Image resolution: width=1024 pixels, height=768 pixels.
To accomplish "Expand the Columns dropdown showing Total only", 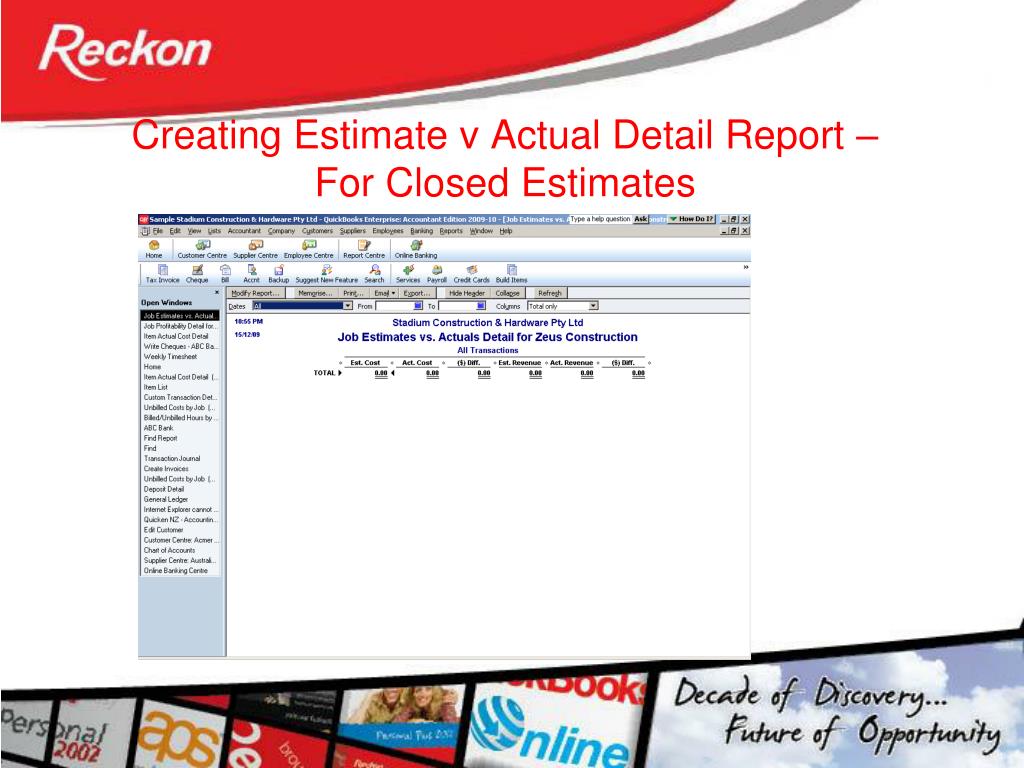I will click(593, 306).
